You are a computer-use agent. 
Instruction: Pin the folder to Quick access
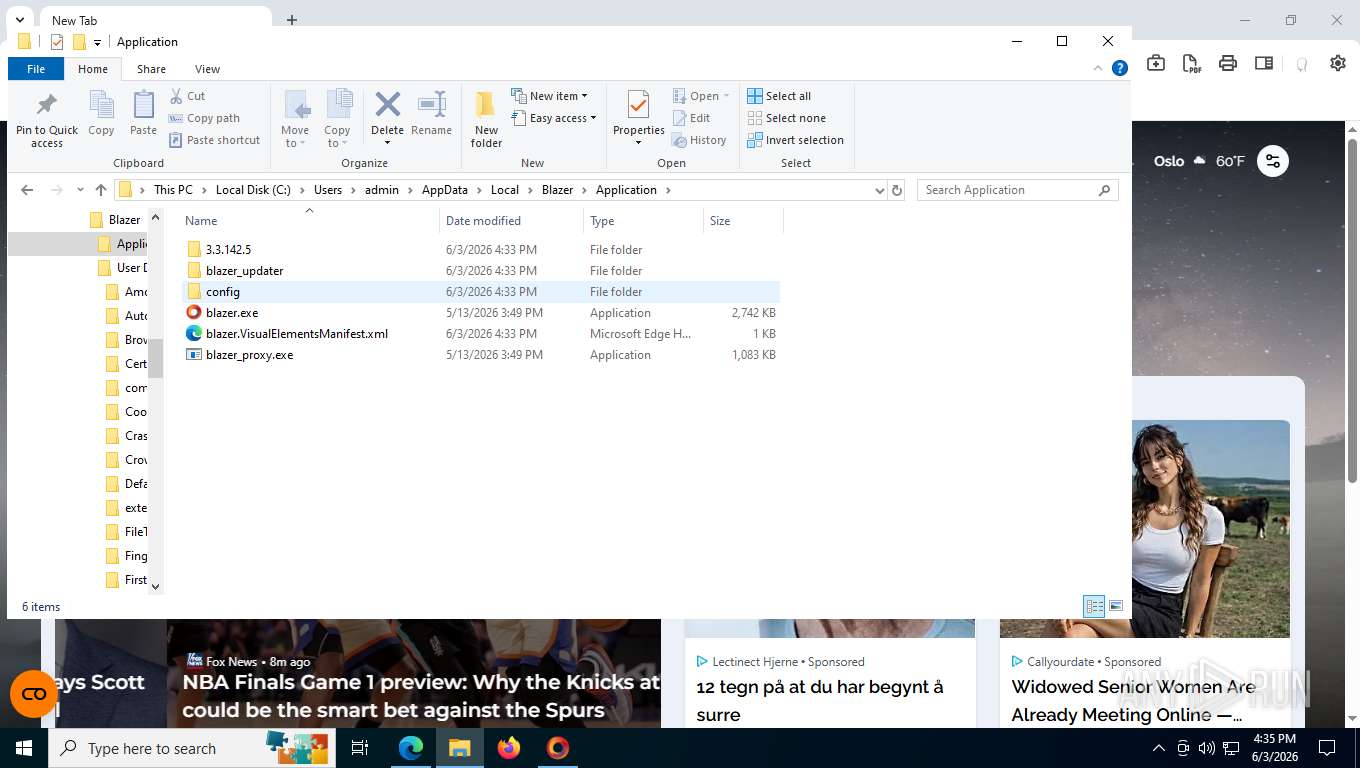coord(47,120)
